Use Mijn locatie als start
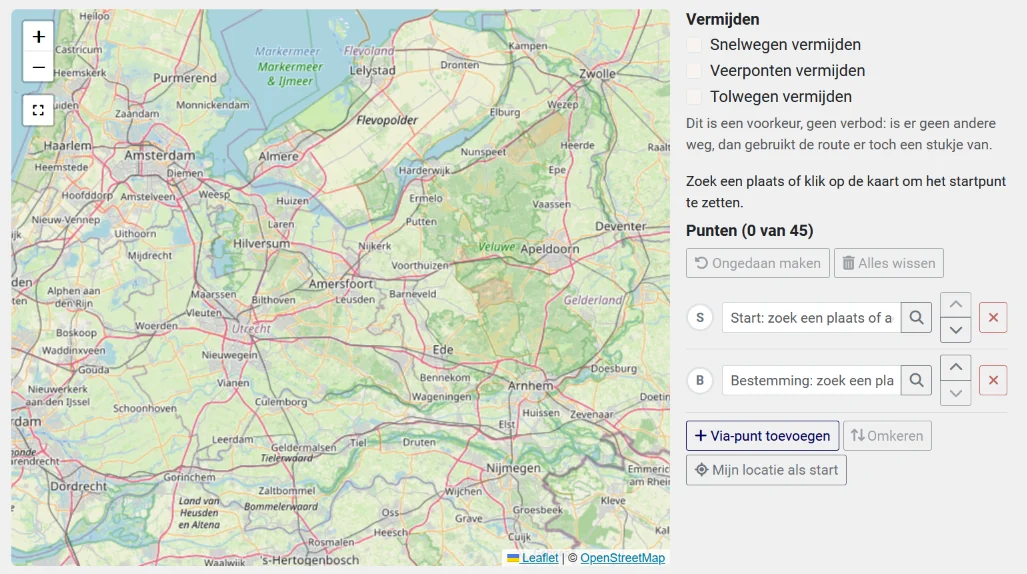Screen dimensions: 1027x574 [766, 470]
